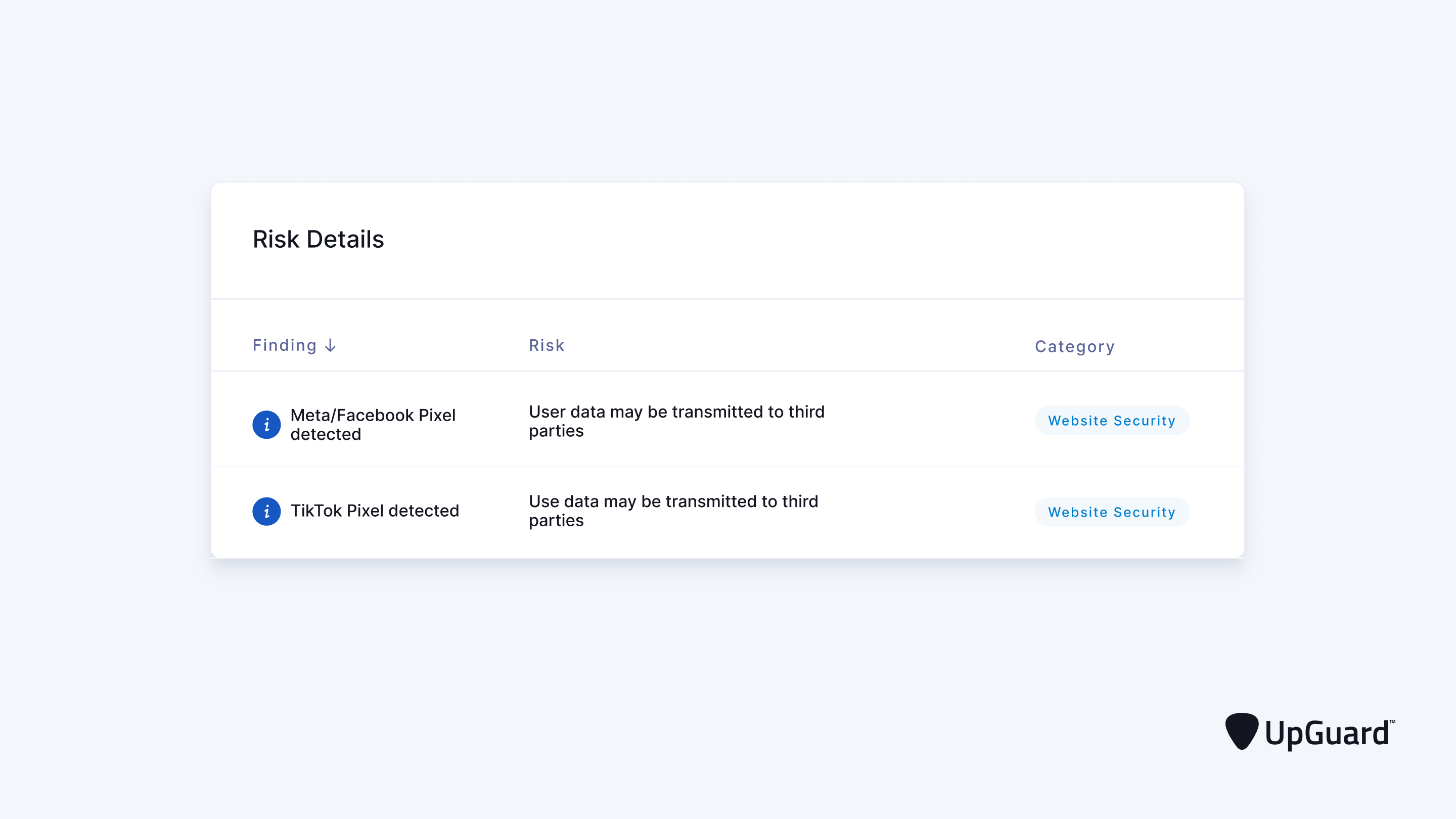Select the Risk column header
1456x819 pixels.
coord(546,345)
